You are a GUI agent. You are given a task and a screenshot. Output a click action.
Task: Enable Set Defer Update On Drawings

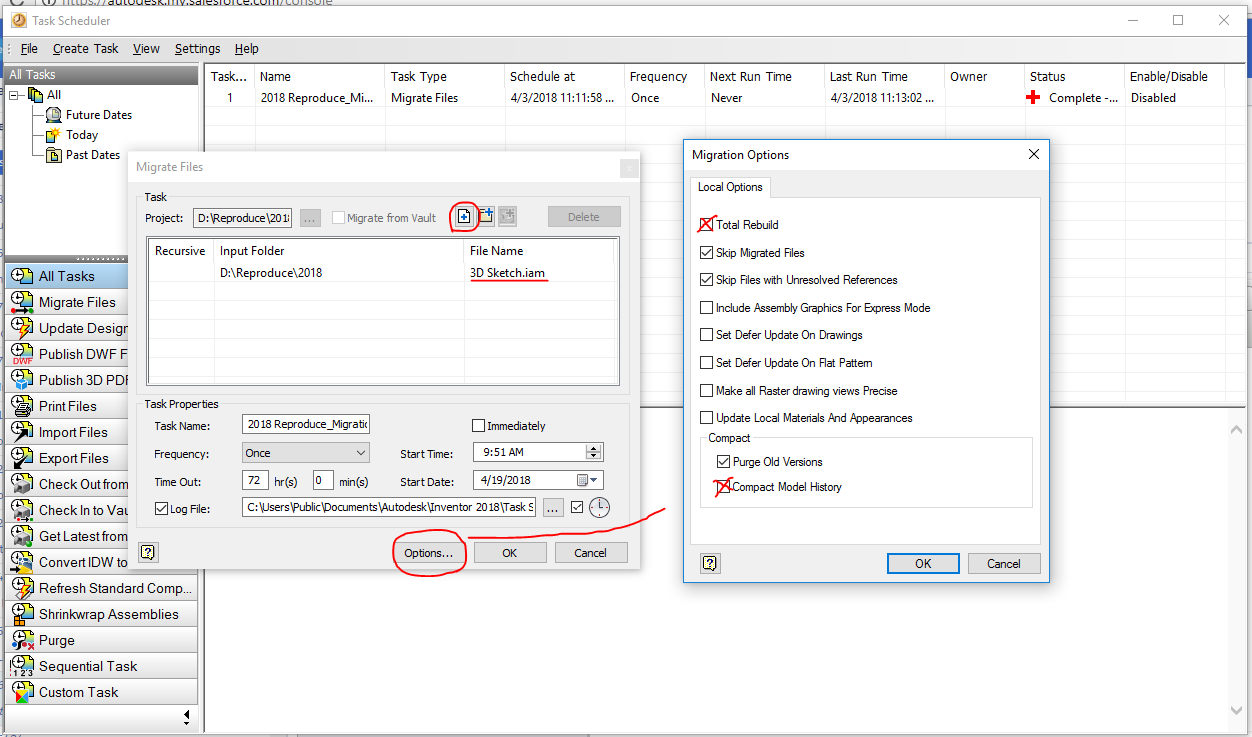tap(707, 335)
